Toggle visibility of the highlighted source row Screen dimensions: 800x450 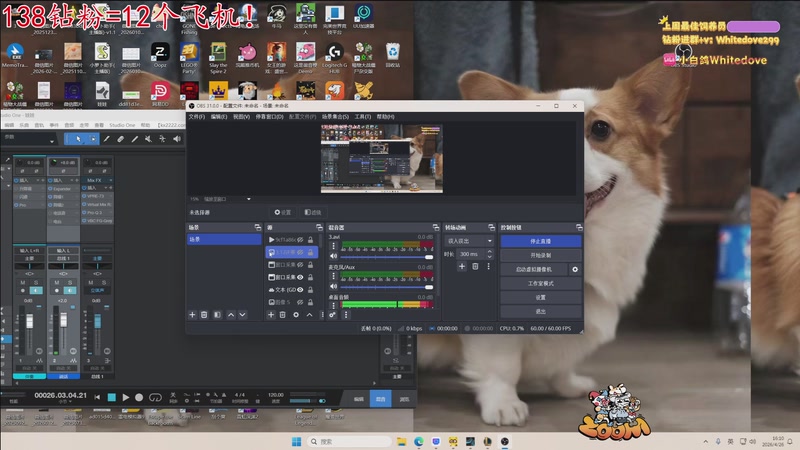pyautogui.click(x=301, y=252)
